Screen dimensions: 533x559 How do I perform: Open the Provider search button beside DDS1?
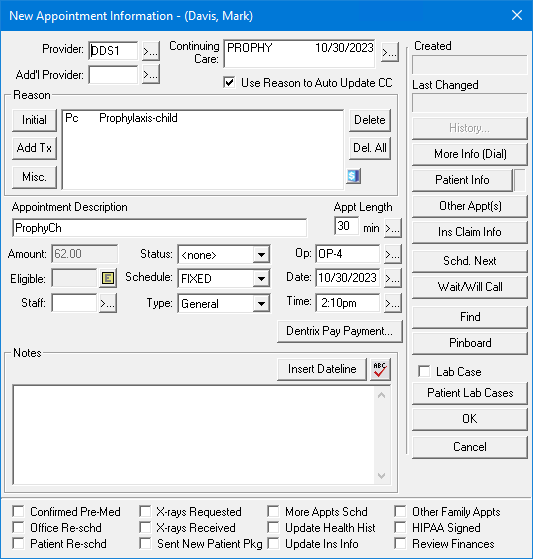(150, 51)
